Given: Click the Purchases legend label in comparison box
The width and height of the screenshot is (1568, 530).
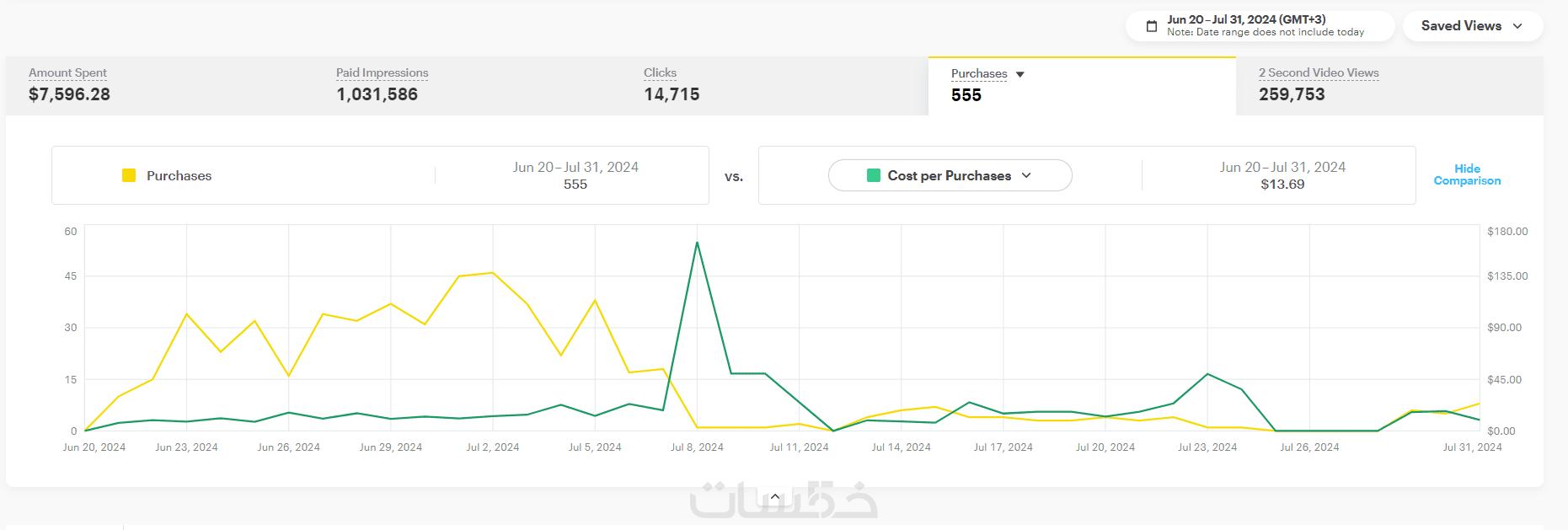Looking at the screenshot, I should (179, 175).
